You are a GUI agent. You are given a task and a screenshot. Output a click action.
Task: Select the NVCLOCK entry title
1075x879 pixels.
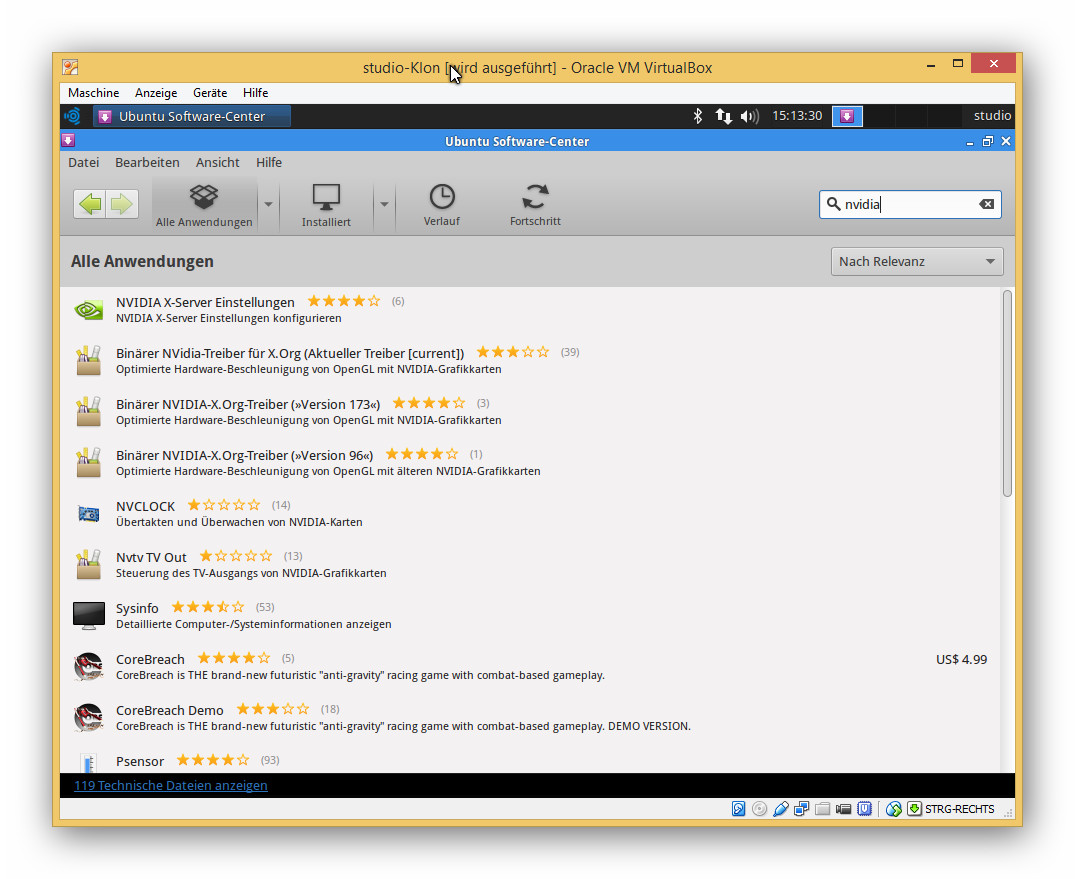[x=145, y=506]
